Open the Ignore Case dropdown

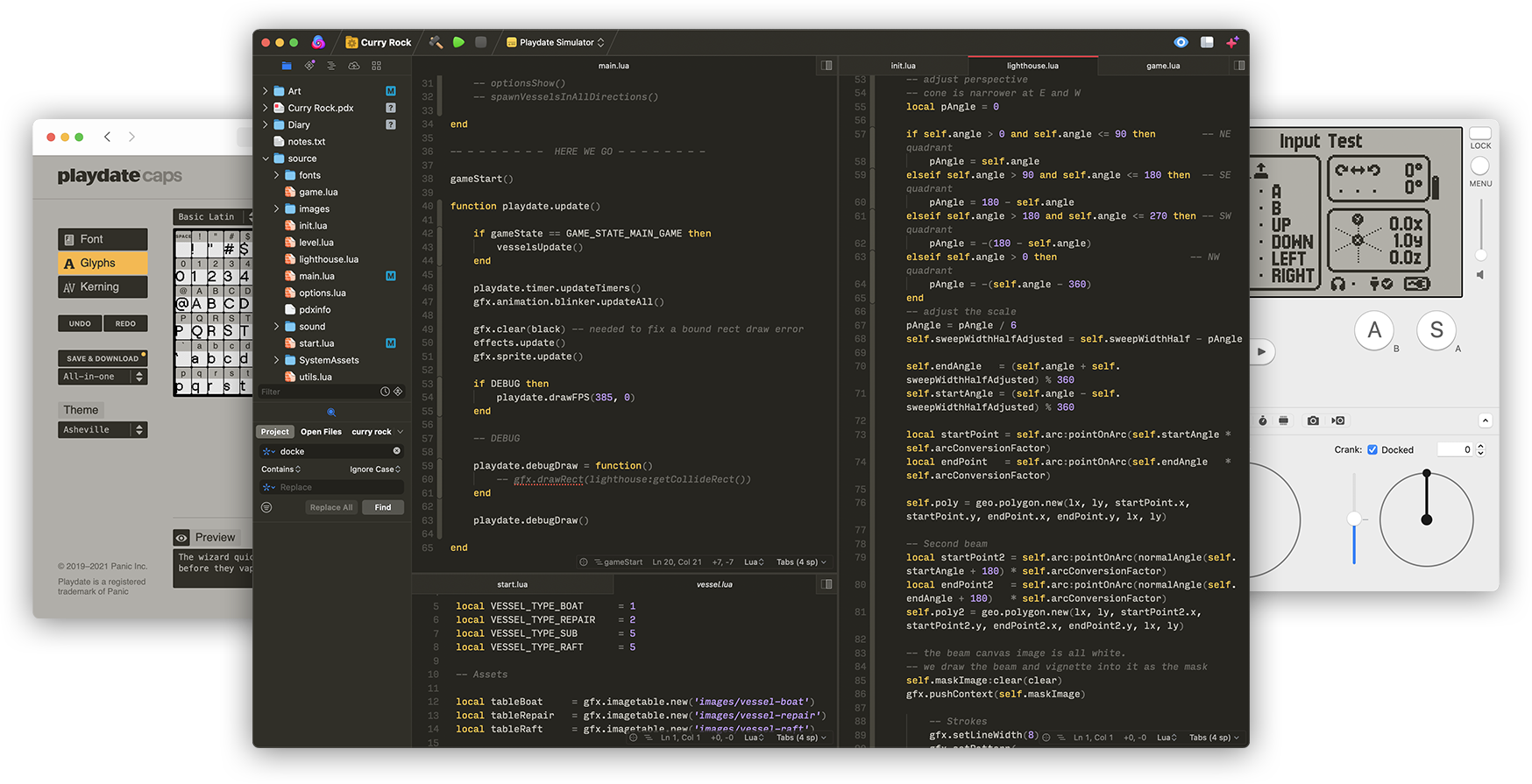point(375,470)
